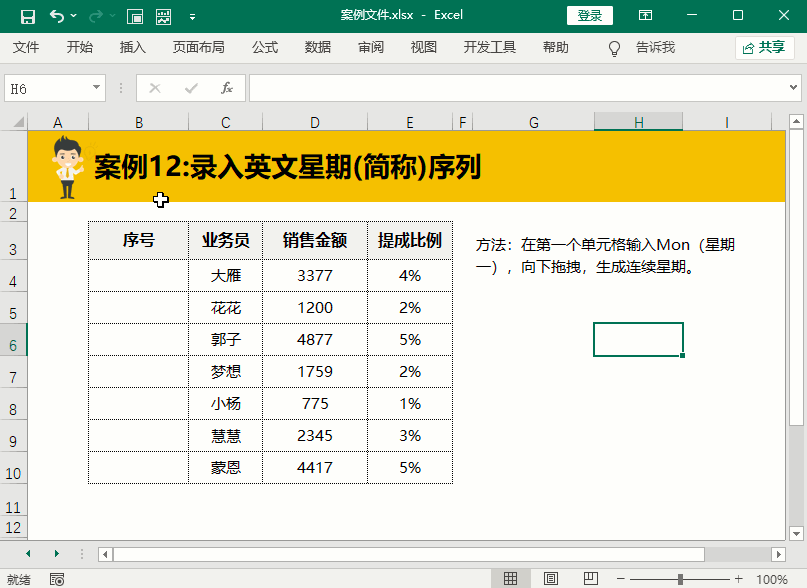Click the Insert Function fx icon
This screenshot has width=807, height=588.
(x=227, y=88)
